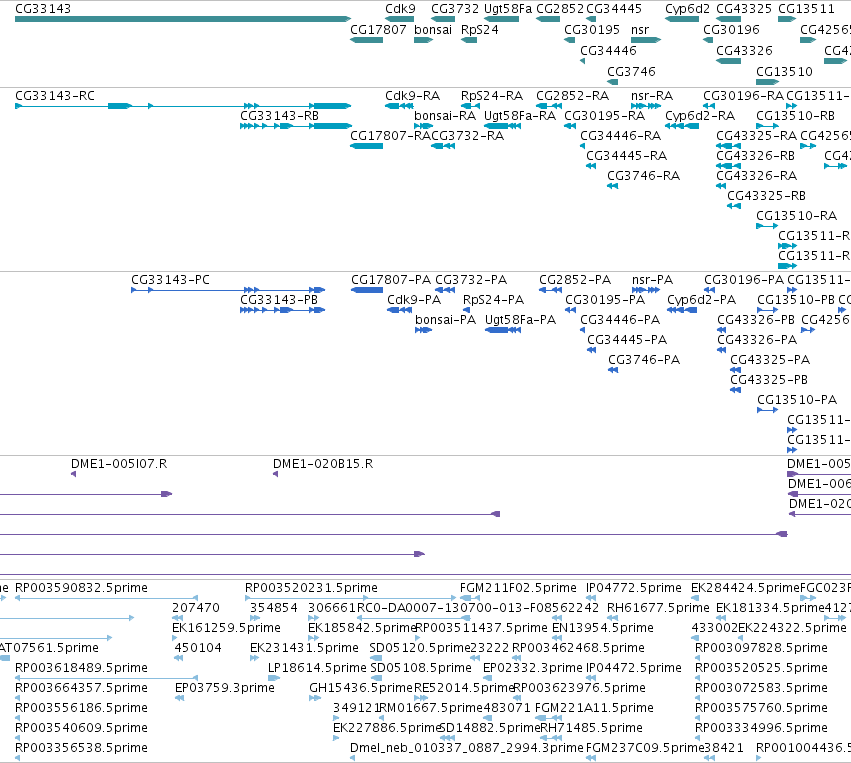Click the long teal CG33143 gene bar
851x763 pixels.
183,19
